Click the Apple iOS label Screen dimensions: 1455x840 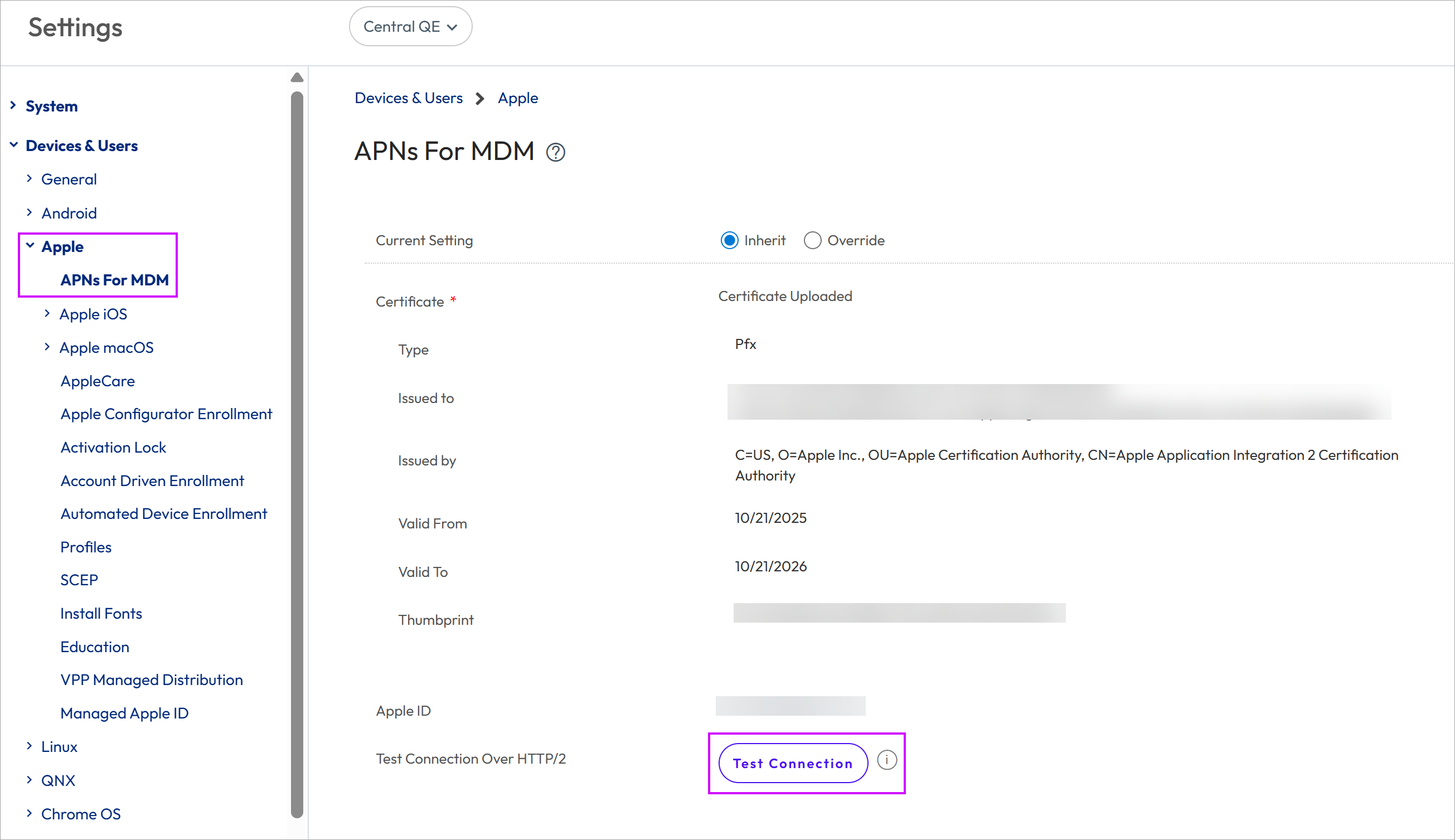click(x=94, y=314)
